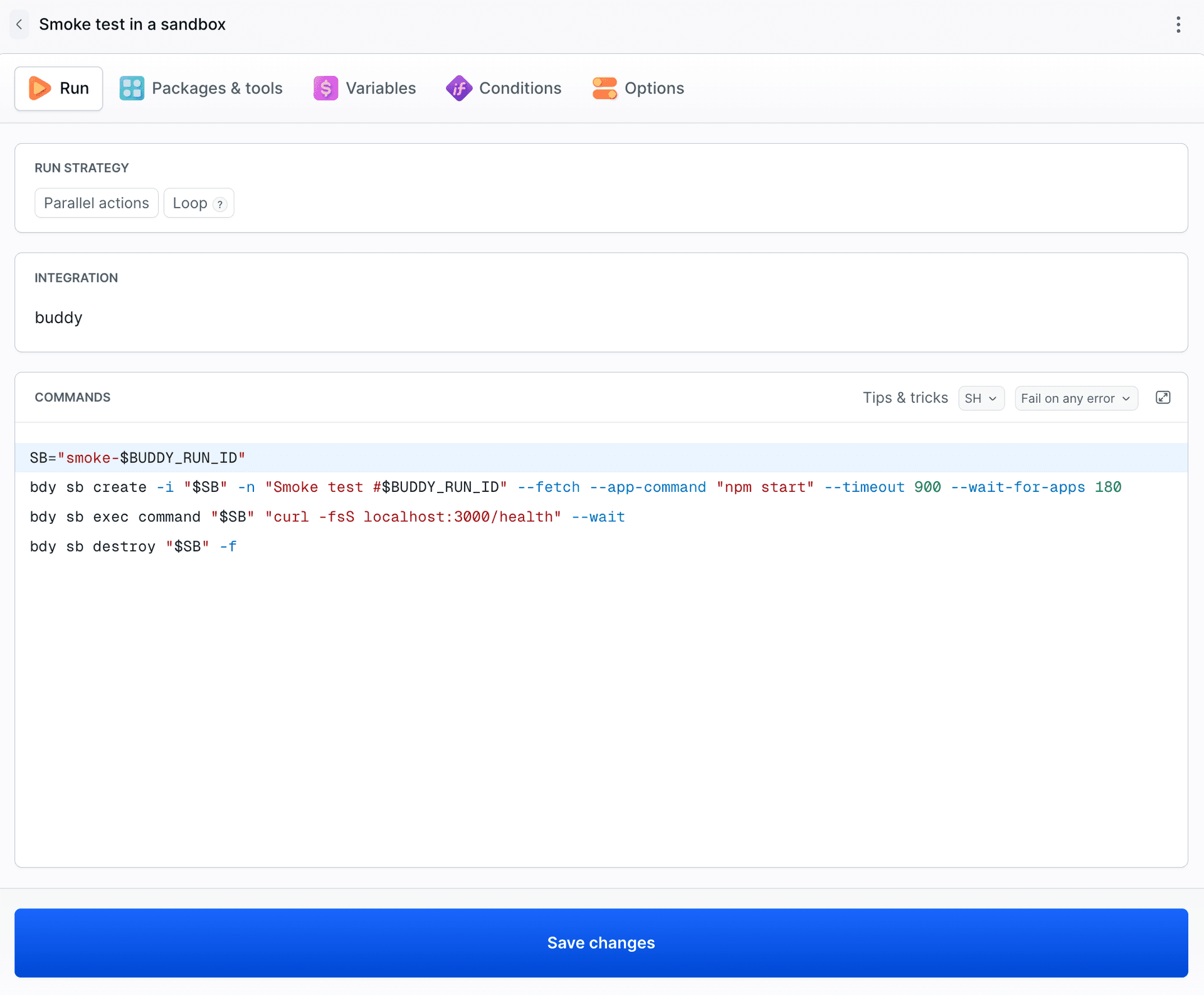Click the Packages & tools grid icon
This screenshot has width=1204, height=995.
click(132, 88)
